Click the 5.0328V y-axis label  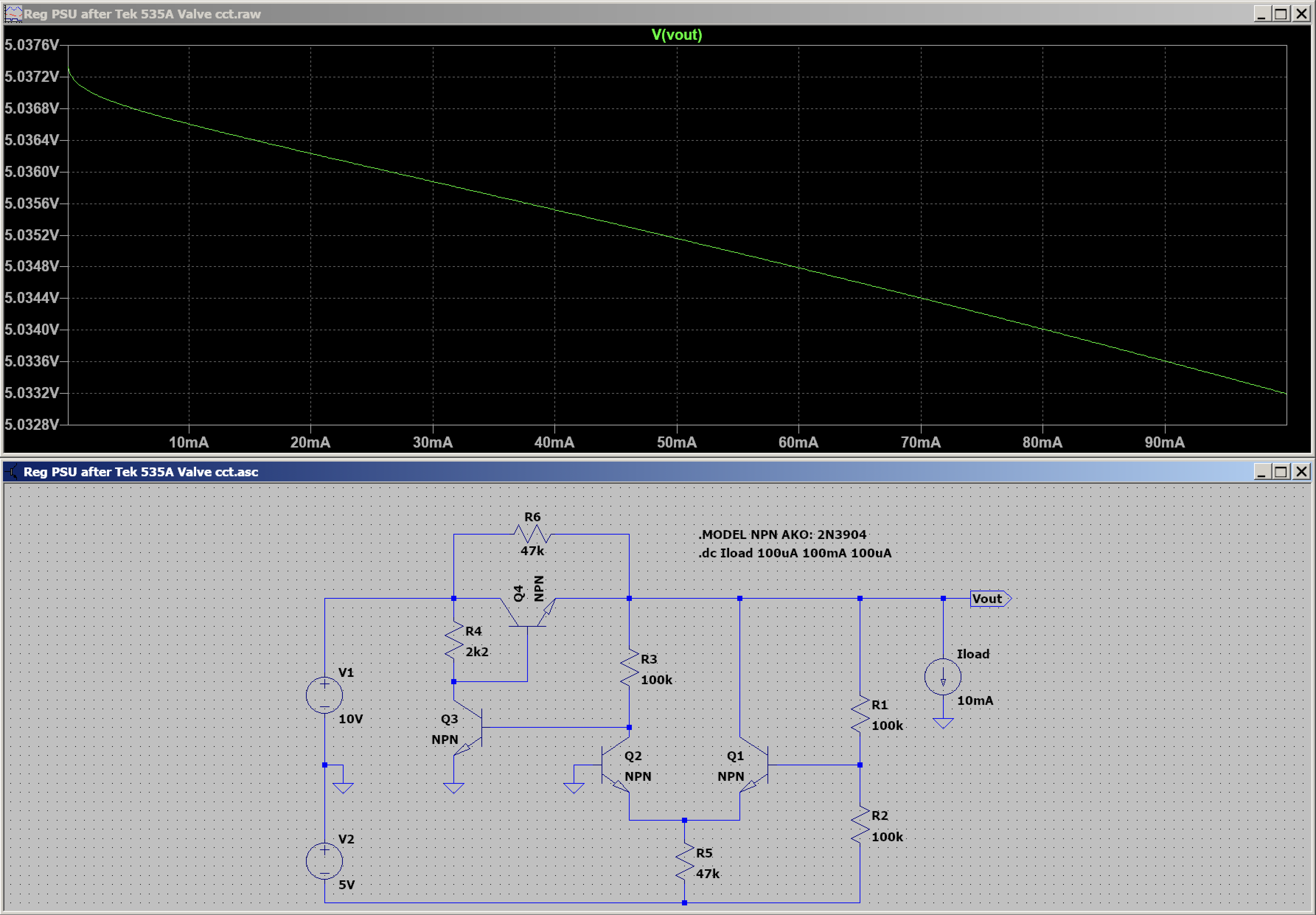[x=32, y=424]
